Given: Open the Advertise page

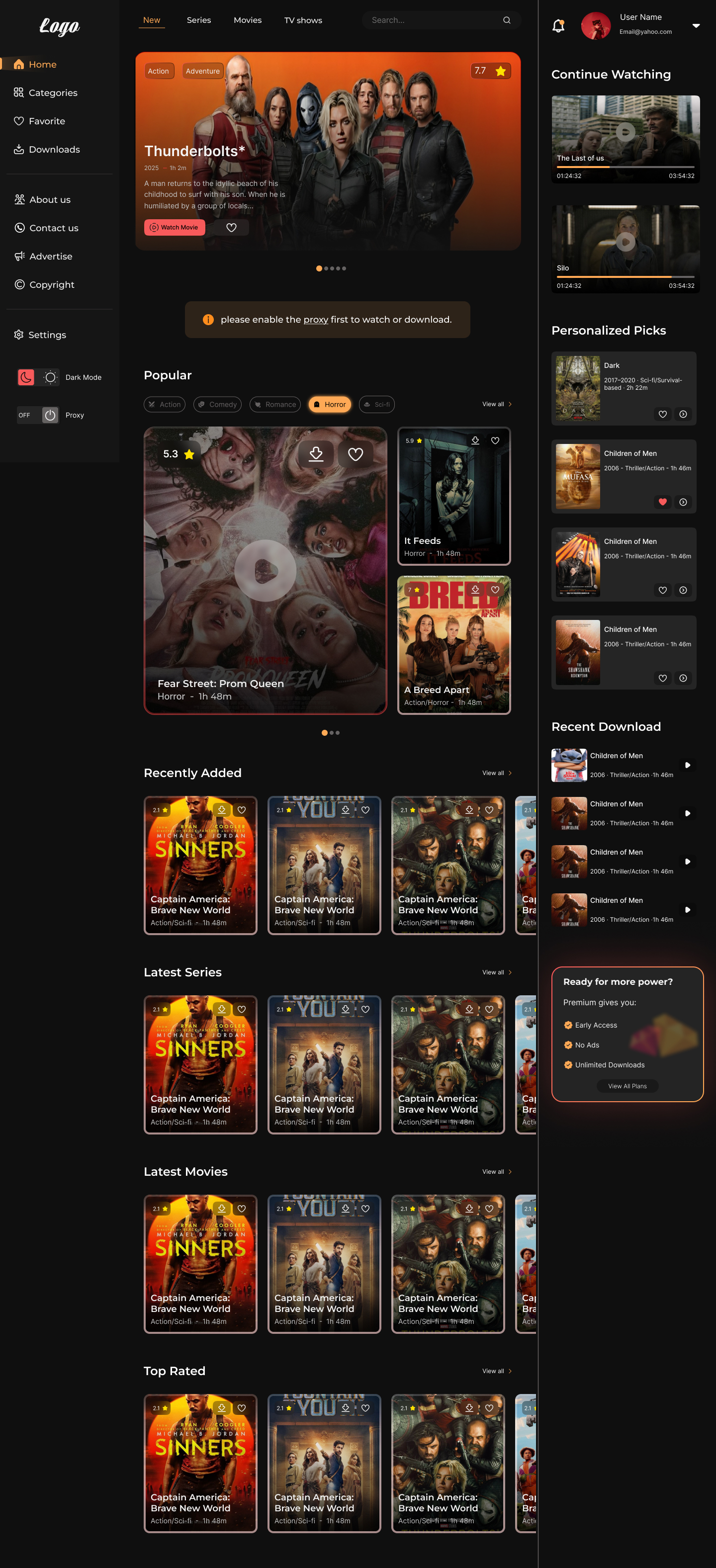Looking at the screenshot, I should 43,256.
